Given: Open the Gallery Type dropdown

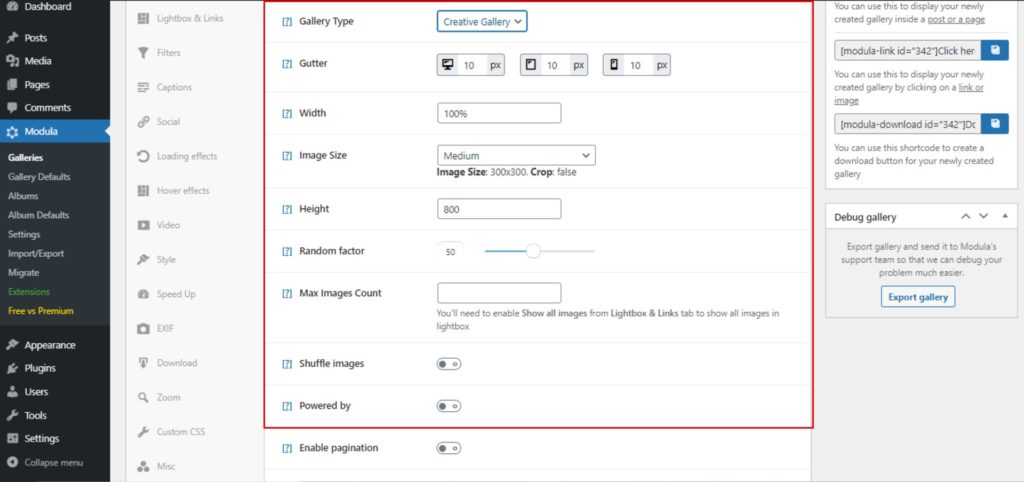Looking at the screenshot, I should (482, 21).
